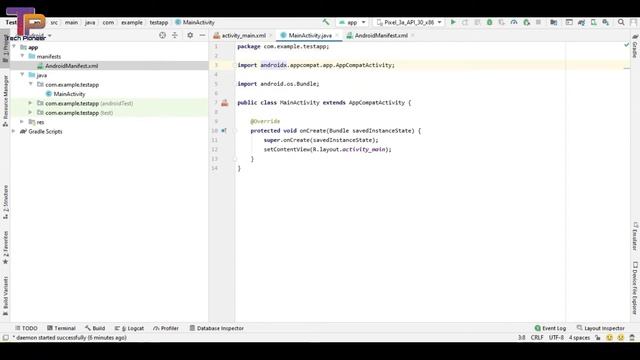Collapse the first com.example.testapp package
Screen dimensions: 640x360
(31, 84)
